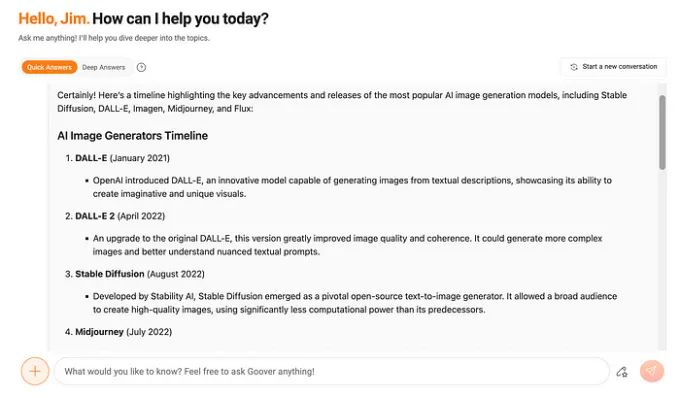Switch to Quick Answers mode
The height and width of the screenshot is (398, 680).
pyautogui.click(x=49, y=67)
